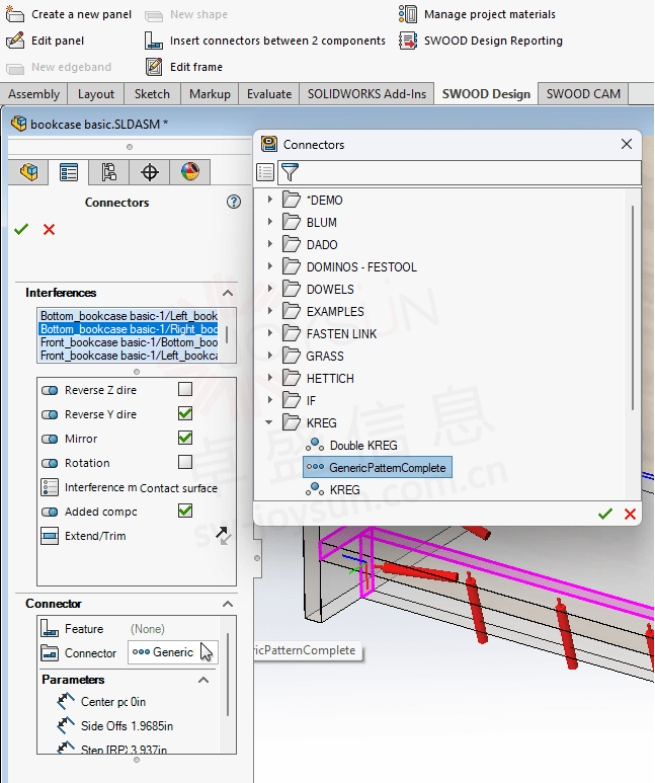Collapse the Connector section

(228, 604)
